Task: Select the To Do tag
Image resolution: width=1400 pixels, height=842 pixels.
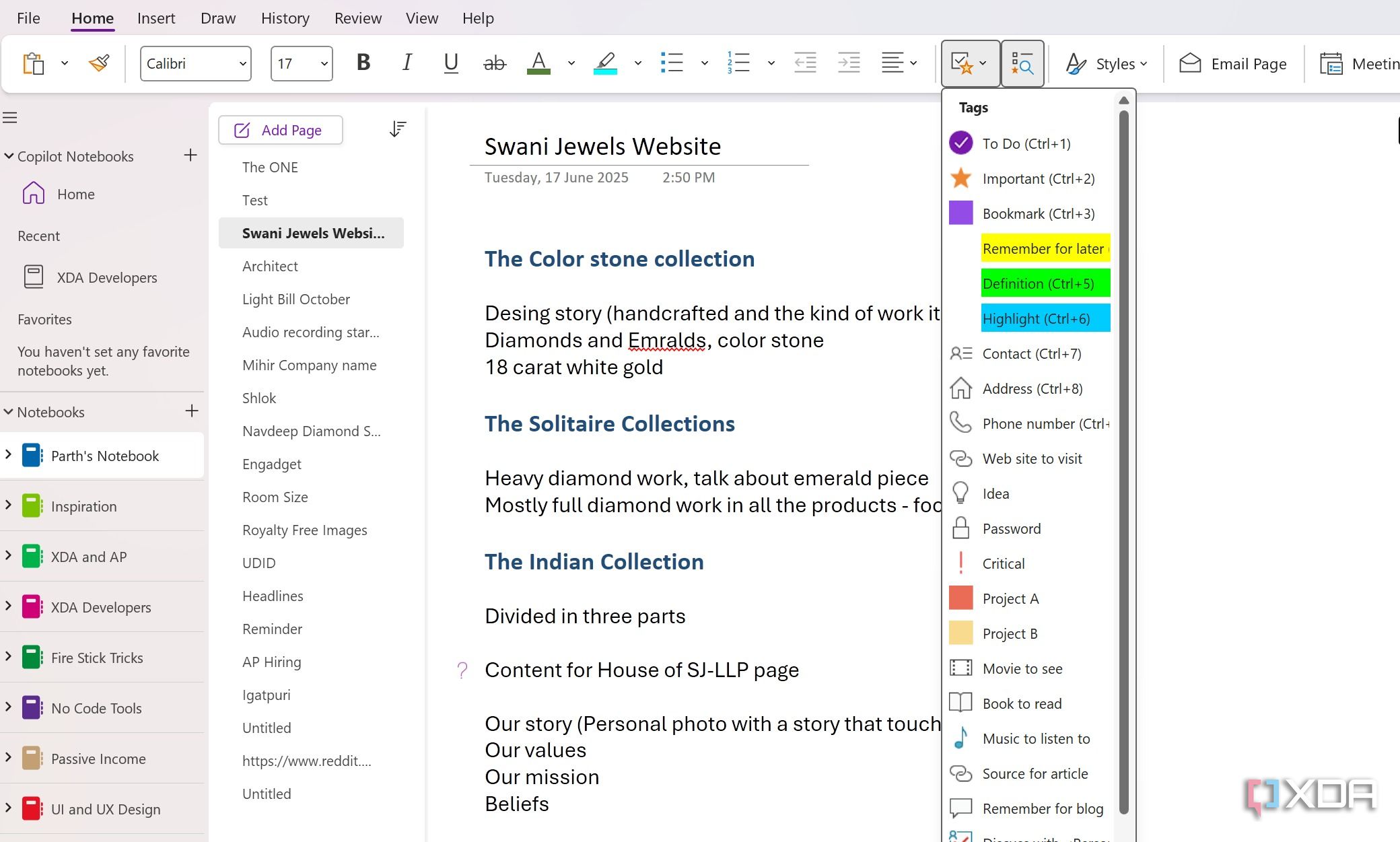Action: point(1030,143)
